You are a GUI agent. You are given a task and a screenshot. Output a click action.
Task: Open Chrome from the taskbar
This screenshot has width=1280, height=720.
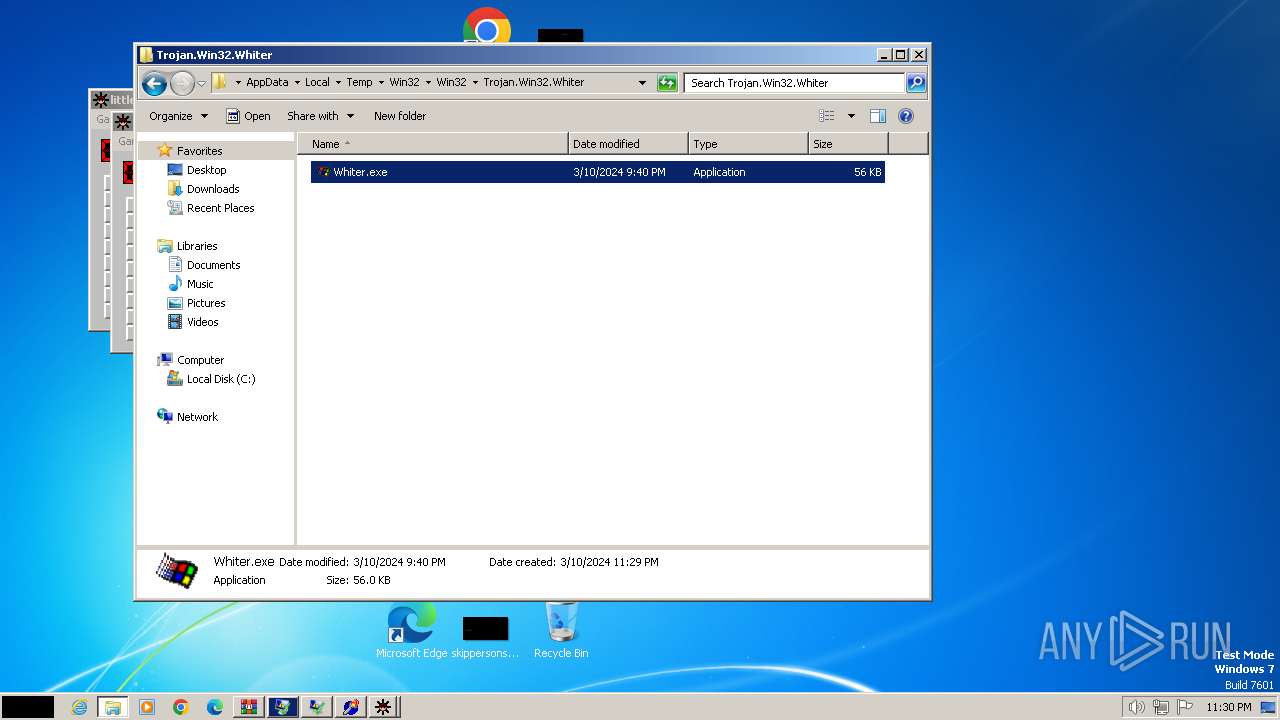point(181,707)
